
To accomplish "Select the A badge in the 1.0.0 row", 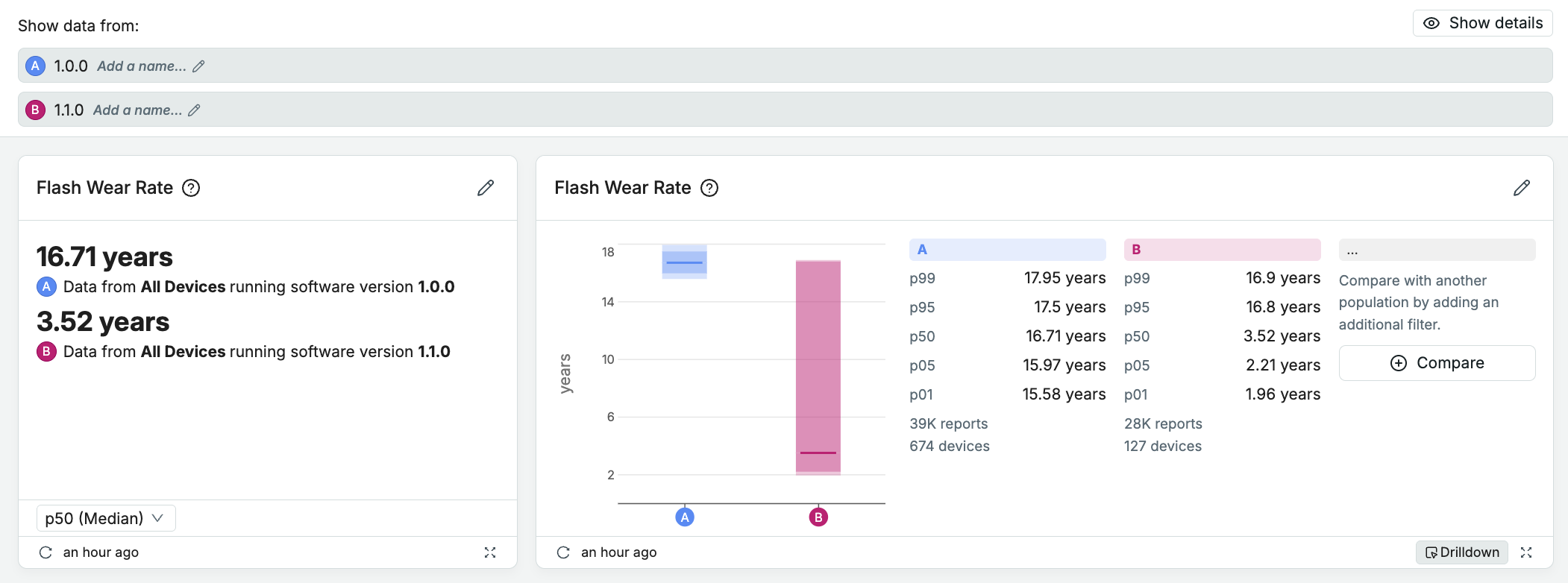I will point(35,66).
